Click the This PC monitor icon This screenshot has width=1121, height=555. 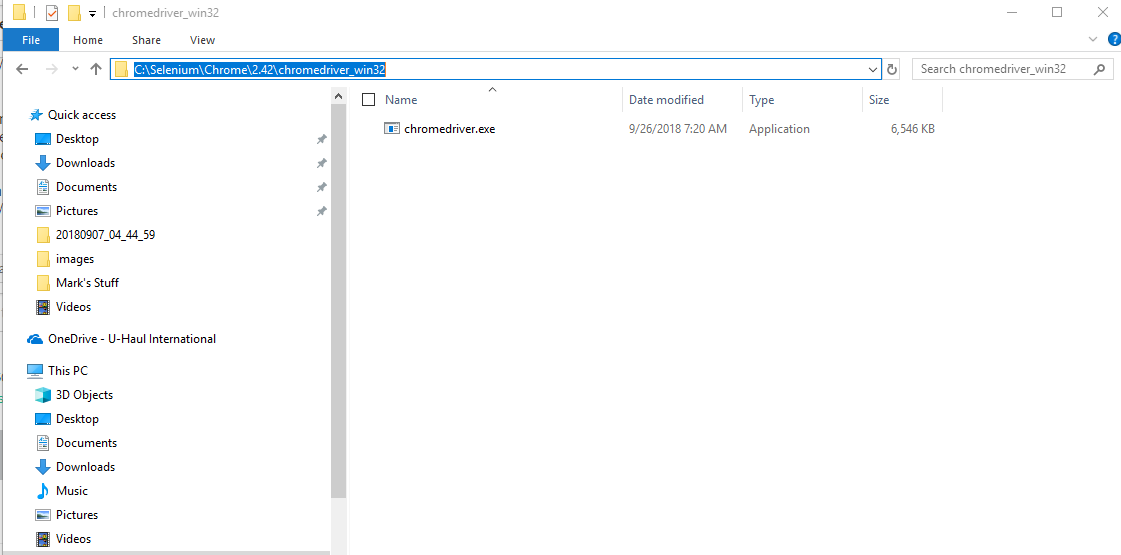pyautogui.click(x=34, y=370)
